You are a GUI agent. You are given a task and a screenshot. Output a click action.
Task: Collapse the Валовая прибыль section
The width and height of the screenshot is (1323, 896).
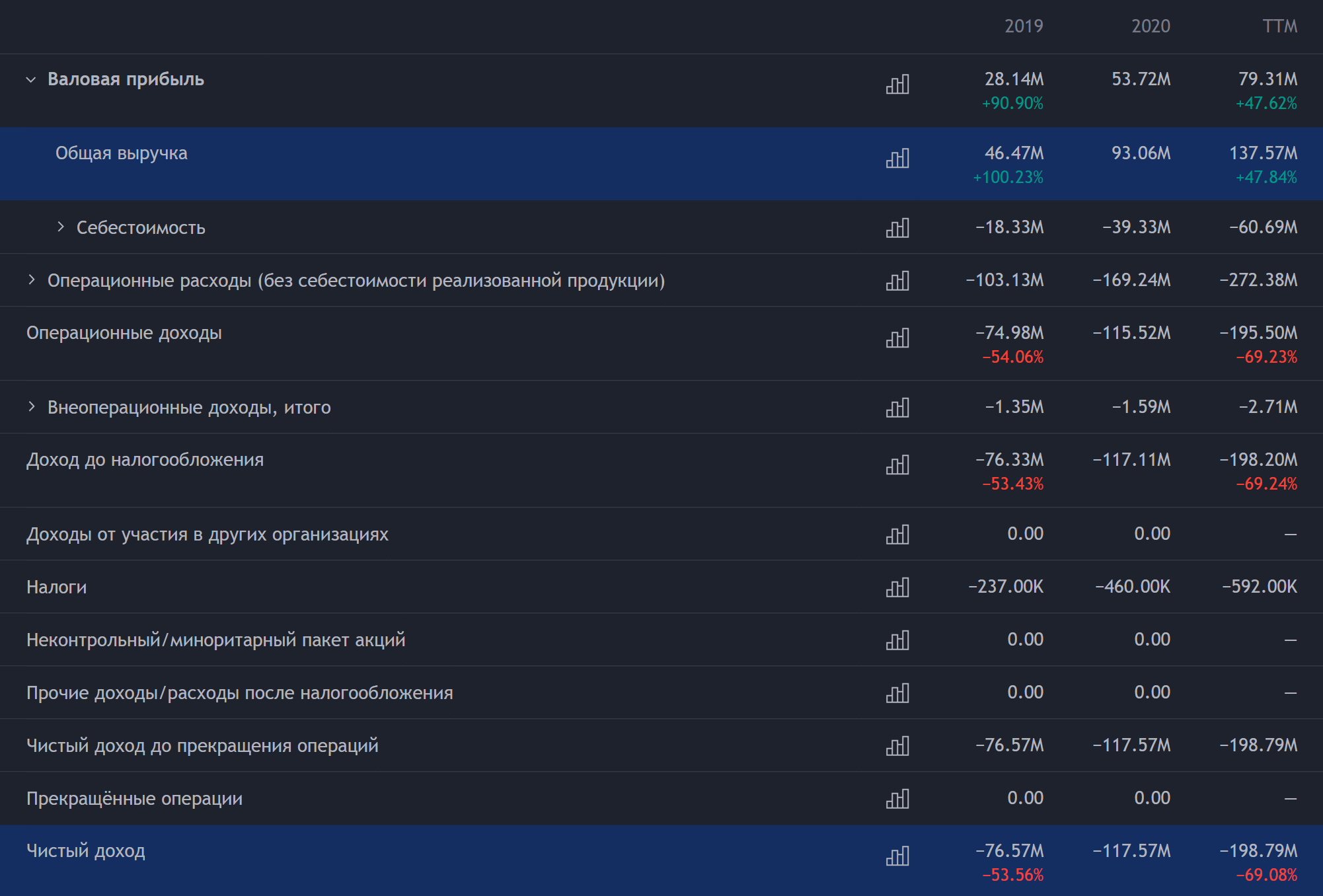point(30,80)
